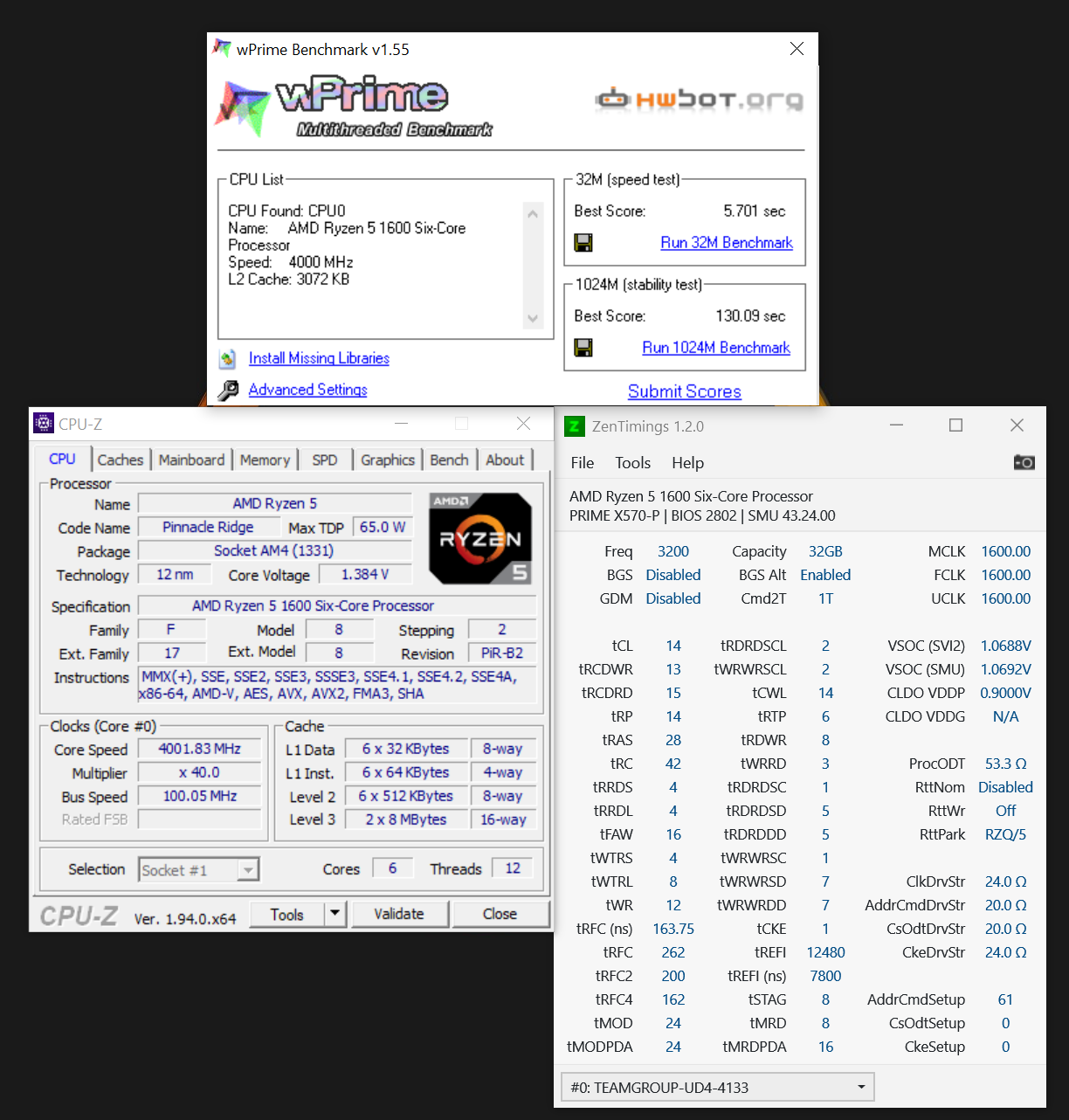Save the 32M score with the floppy icon
The width and height of the screenshot is (1069, 1120).
(x=583, y=243)
